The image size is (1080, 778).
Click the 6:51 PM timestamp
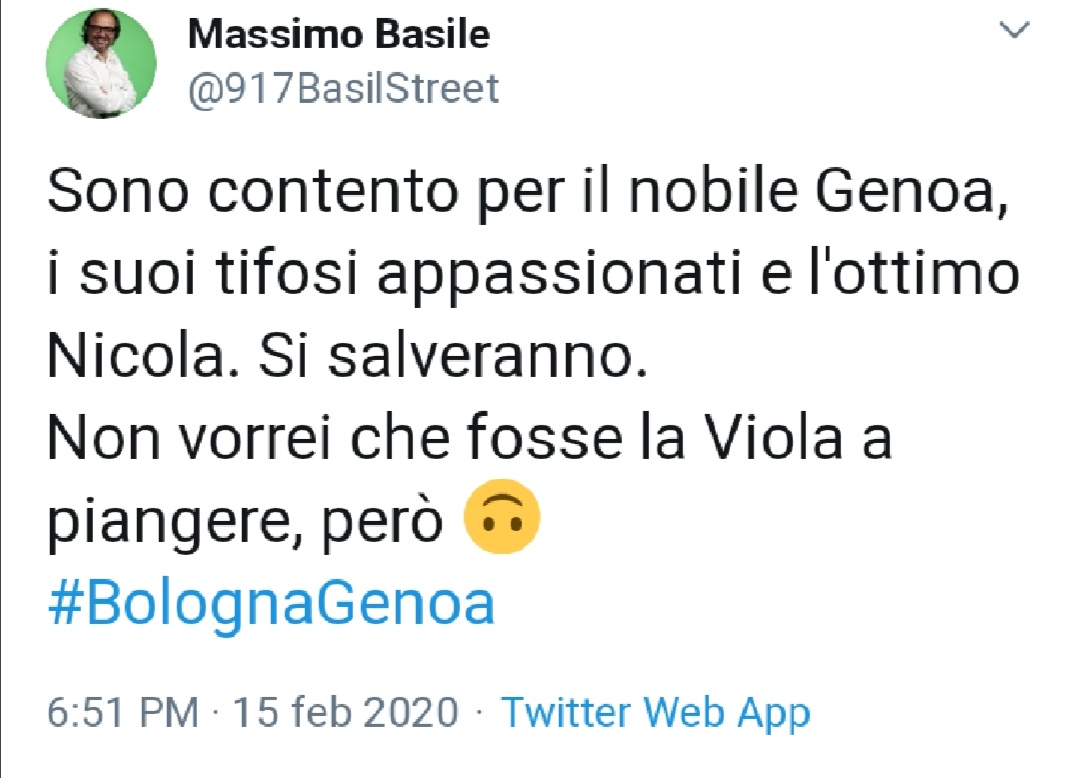coord(122,713)
